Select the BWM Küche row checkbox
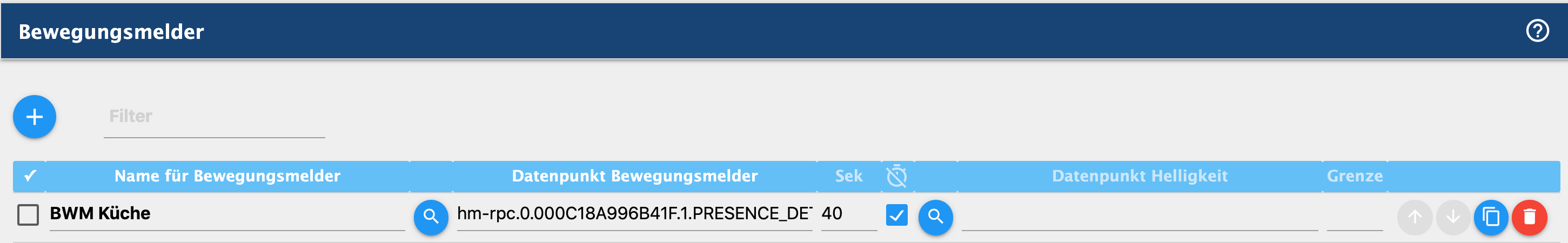Image resolution: width=1568 pixels, height=243 pixels. coord(28,214)
